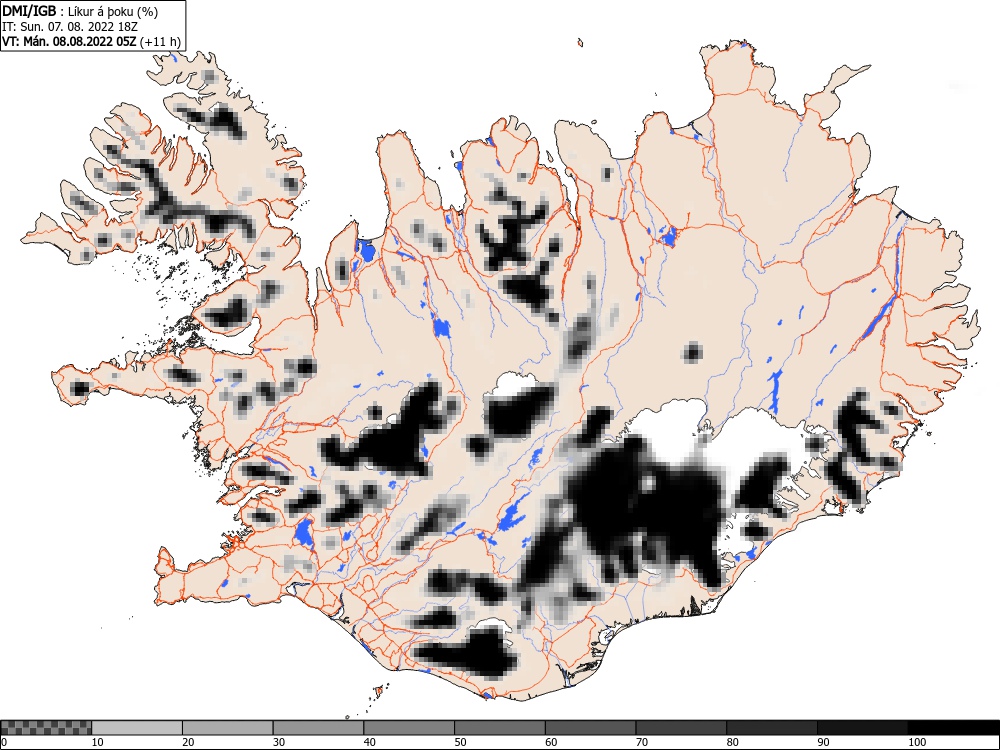1000x750 pixels.
Task: Select the 80–90 near-black legend swatch
Action: [x=772, y=728]
